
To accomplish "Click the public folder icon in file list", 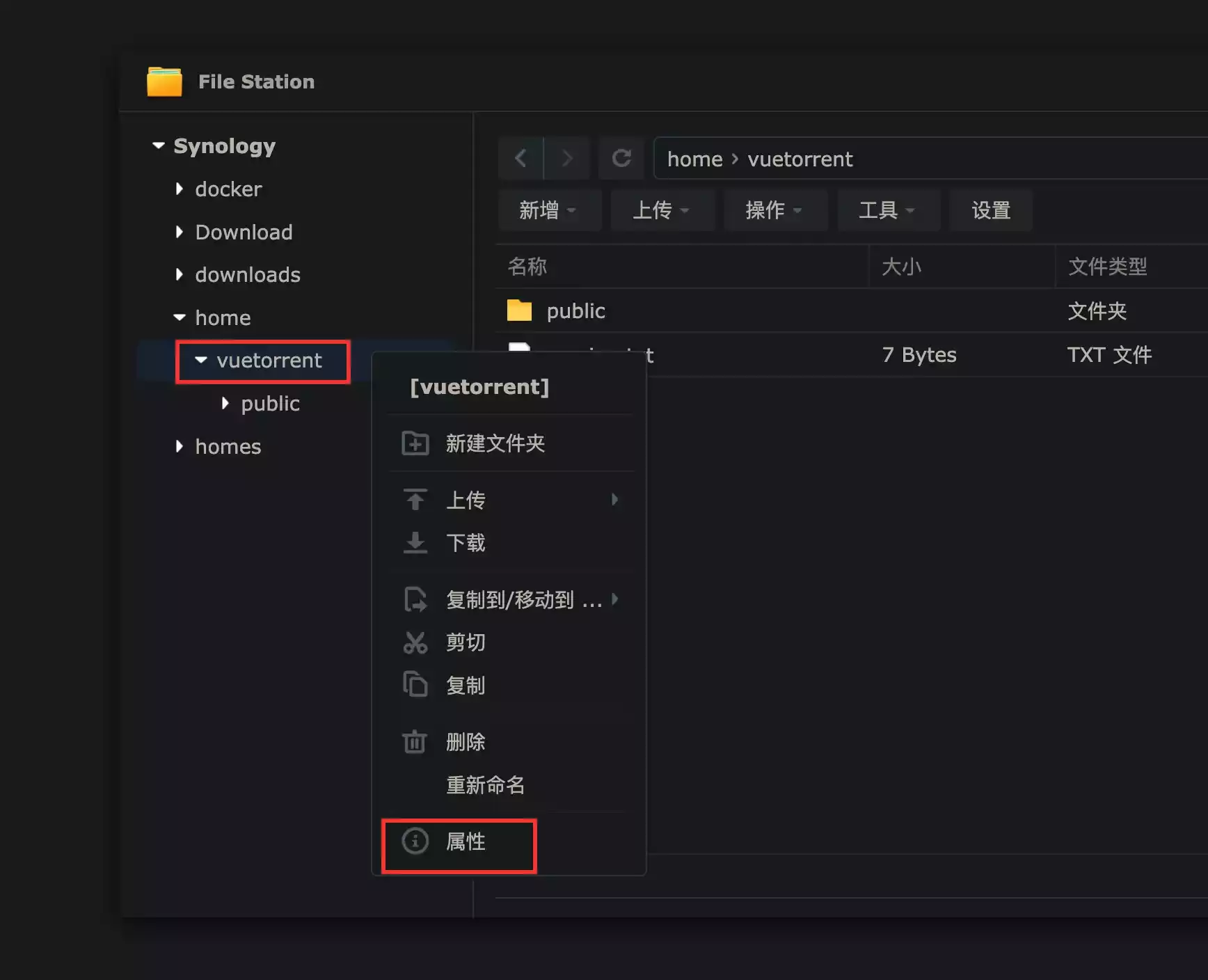I will click(x=519, y=310).
